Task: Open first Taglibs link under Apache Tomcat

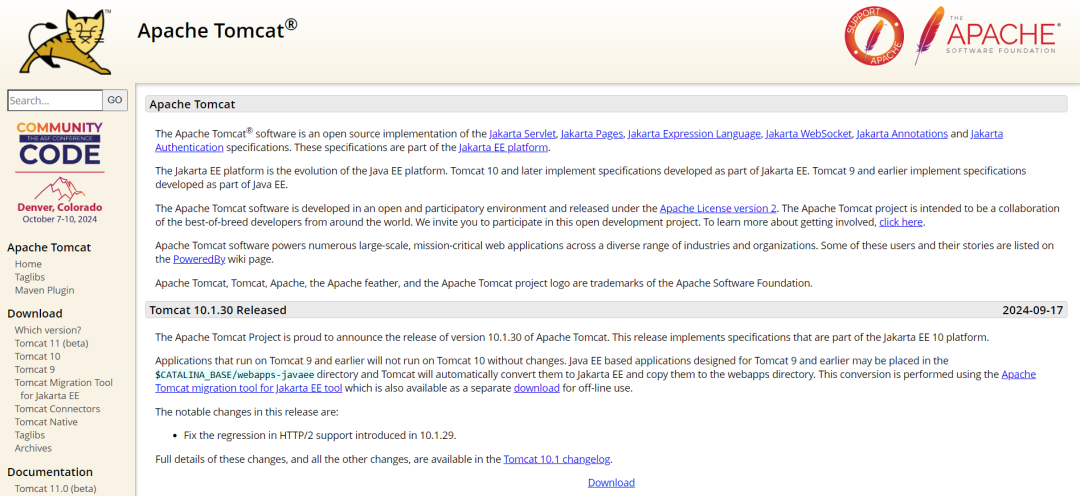Action: 30,277
